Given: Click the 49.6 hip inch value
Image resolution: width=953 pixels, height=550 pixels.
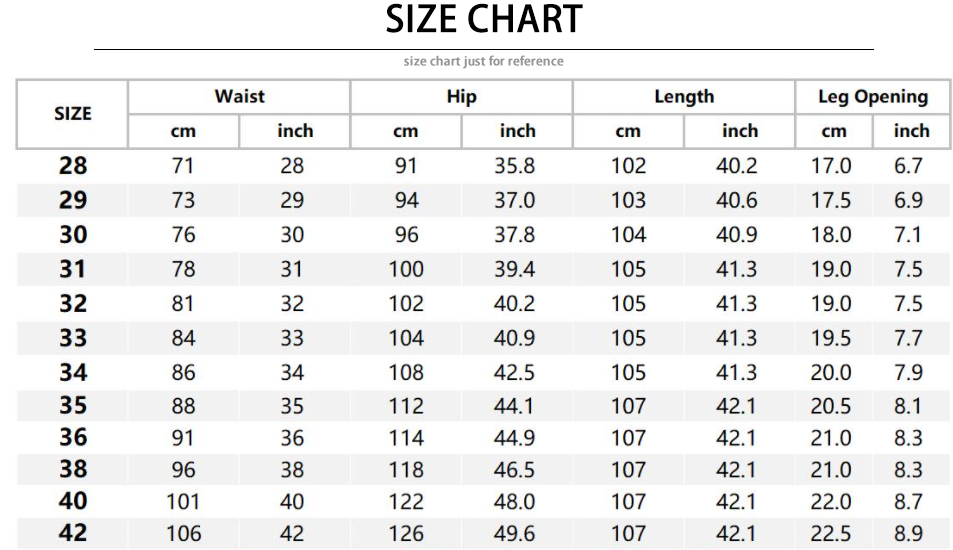Looking at the screenshot, I should [x=514, y=534].
